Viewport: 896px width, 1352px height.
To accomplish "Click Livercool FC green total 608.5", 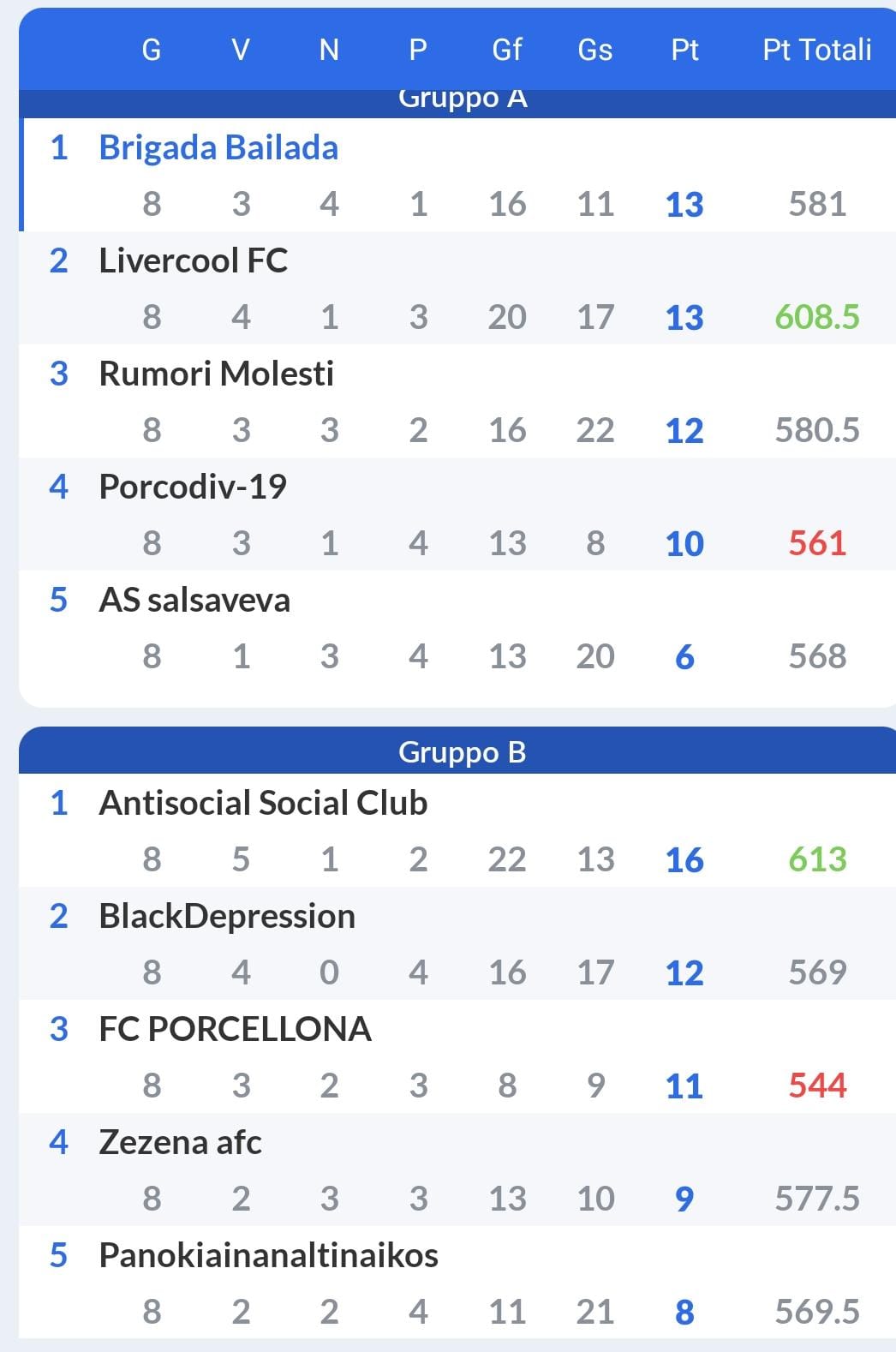I will [x=817, y=317].
